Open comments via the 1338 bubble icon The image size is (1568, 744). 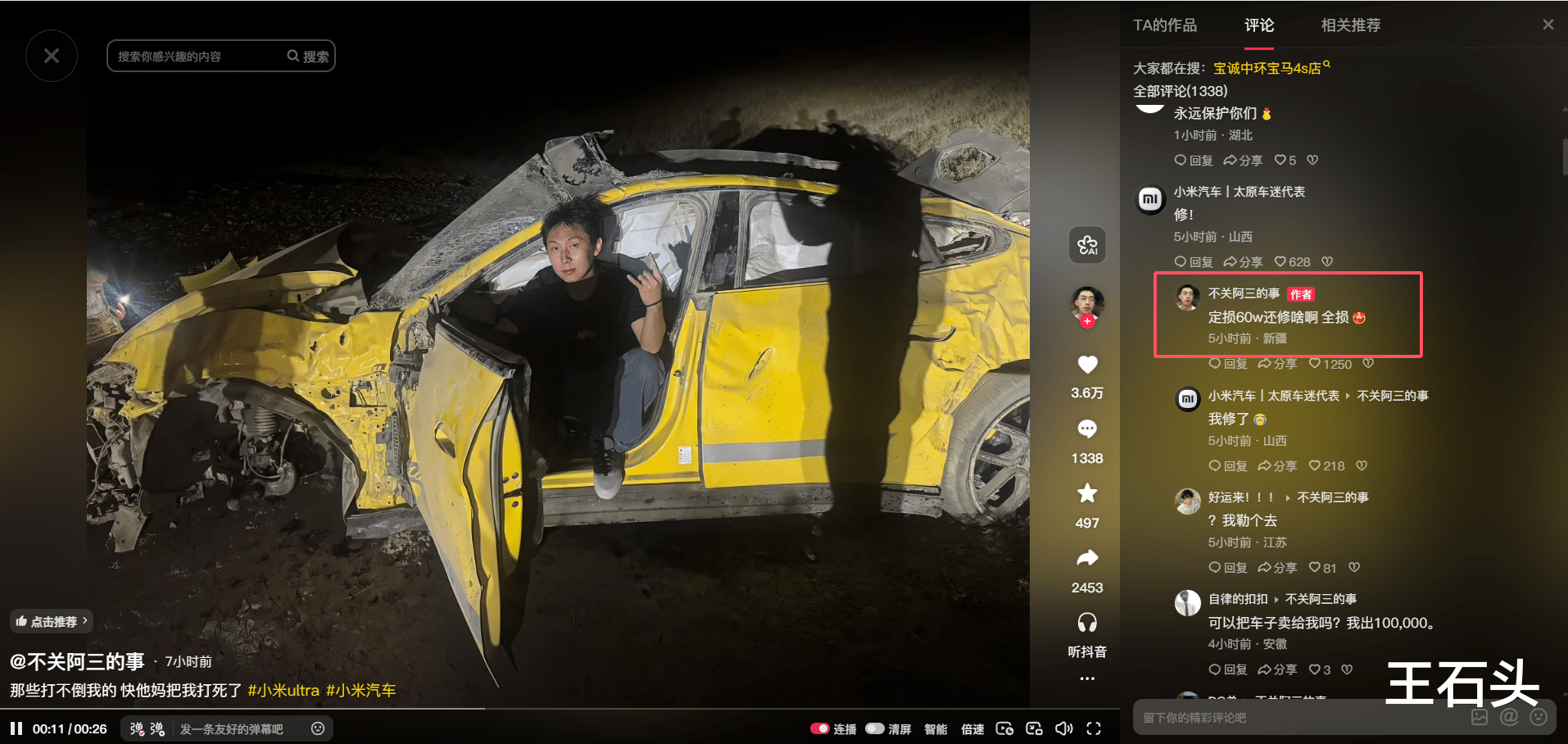pyautogui.click(x=1087, y=429)
